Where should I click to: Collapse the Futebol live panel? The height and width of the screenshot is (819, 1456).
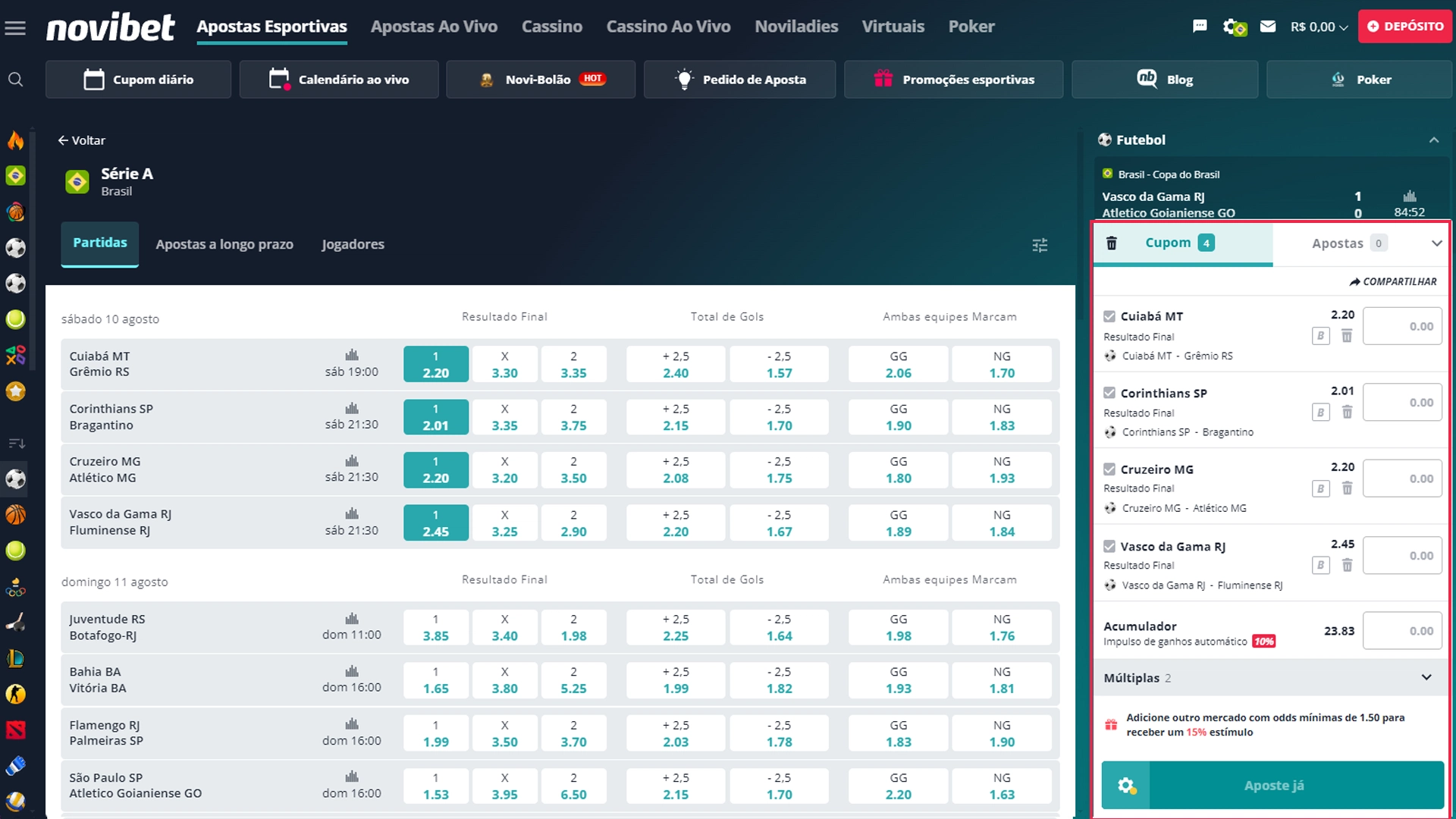(x=1433, y=140)
